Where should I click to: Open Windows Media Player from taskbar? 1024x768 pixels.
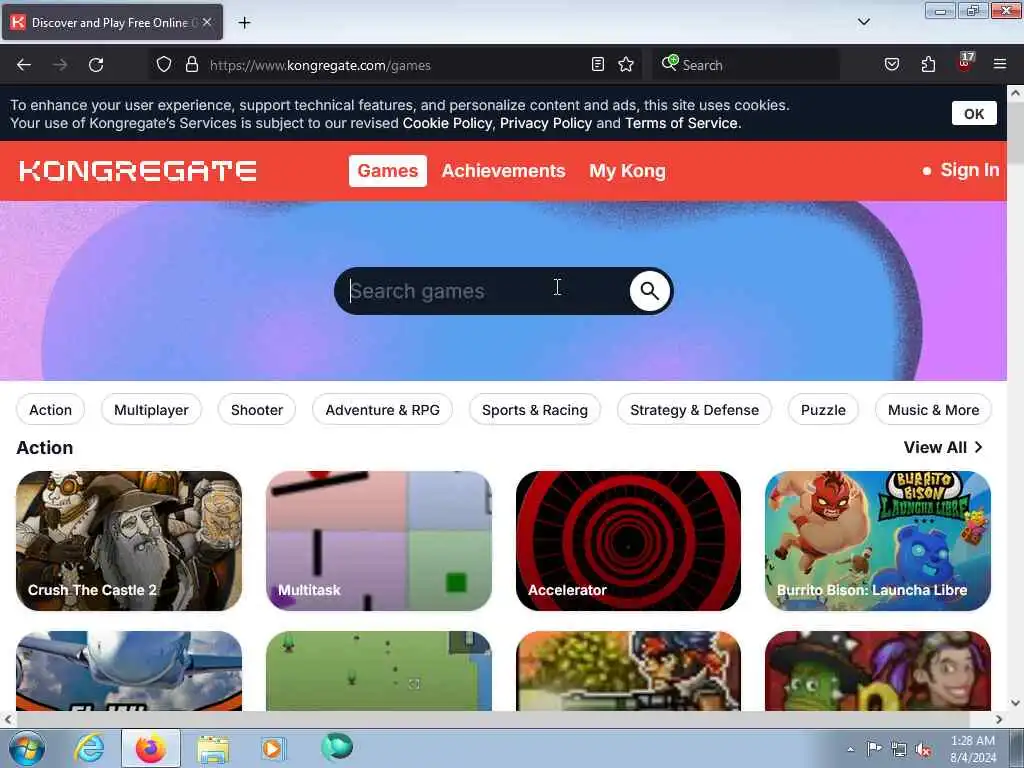pyautogui.click(x=272, y=748)
